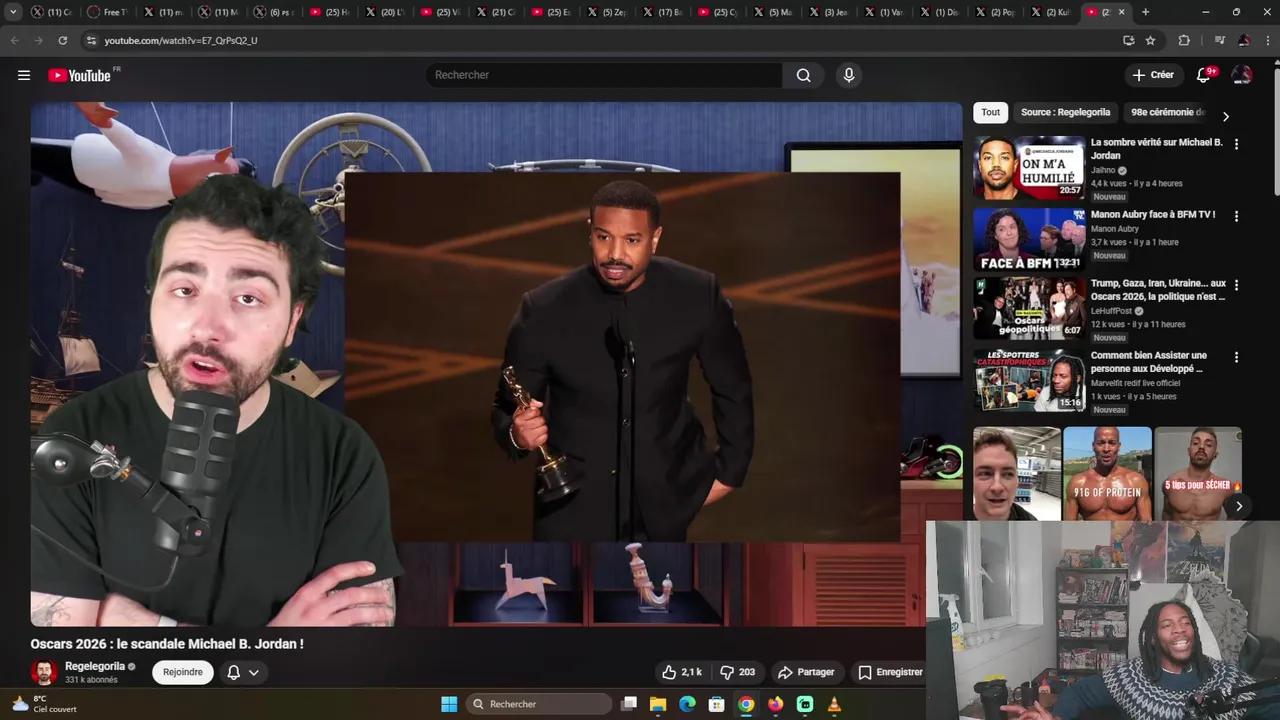The height and width of the screenshot is (720, 1280).
Task: Open options for La sombre vérité video
Action: point(1236,144)
